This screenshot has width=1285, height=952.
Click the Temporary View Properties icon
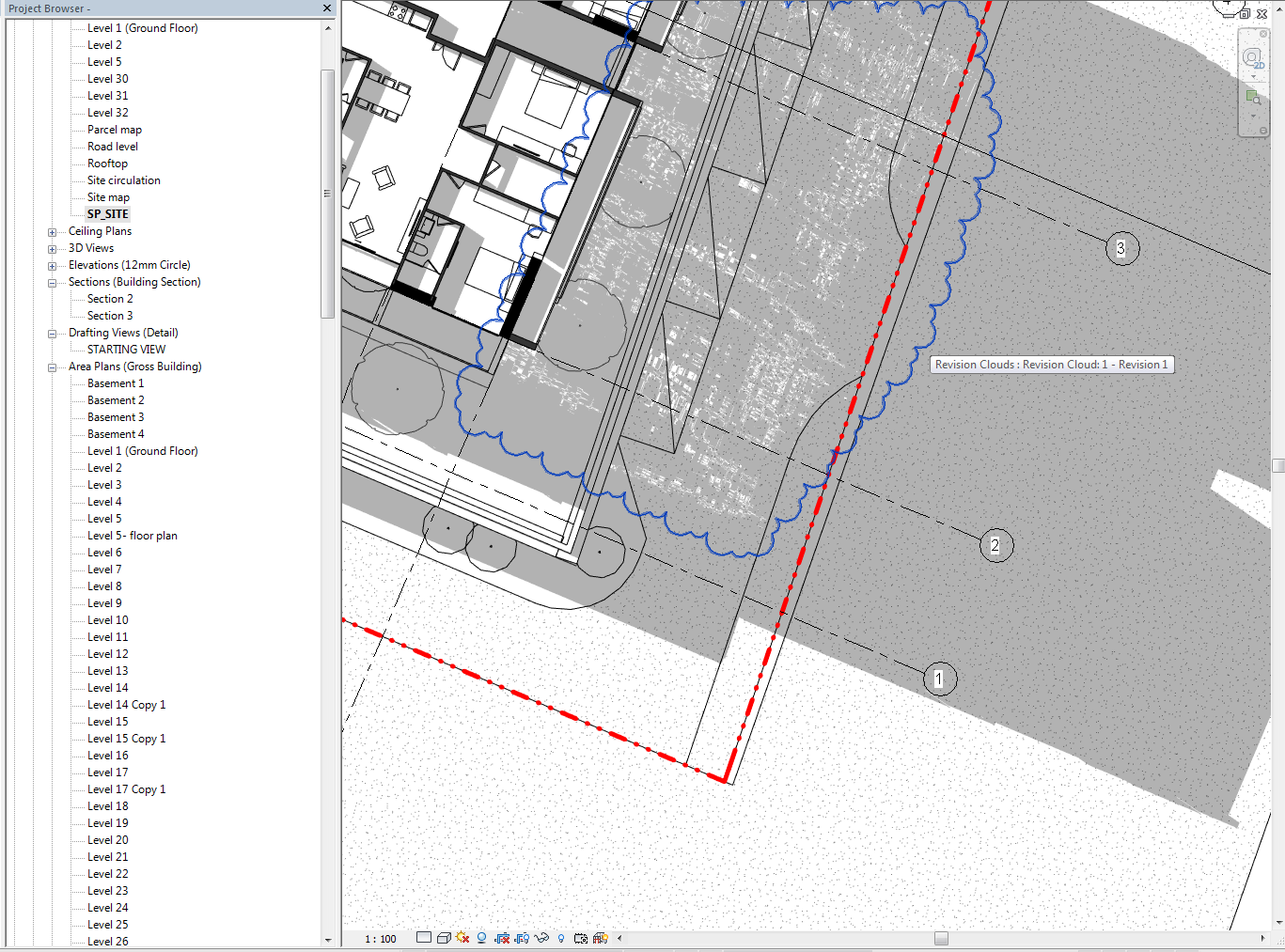pos(580,937)
